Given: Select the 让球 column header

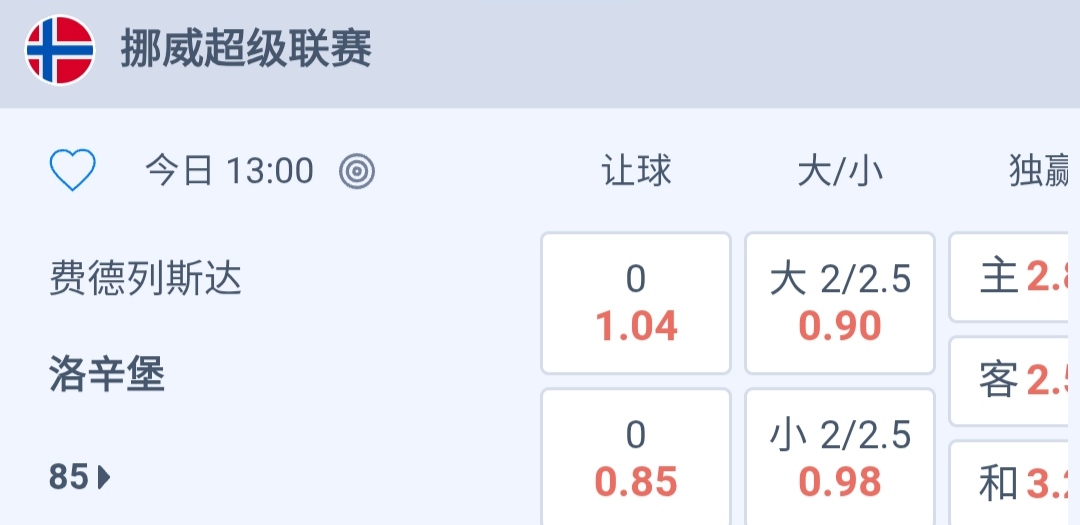Looking at the screenshot, I should pyautogui.click(x=636, y=172).
